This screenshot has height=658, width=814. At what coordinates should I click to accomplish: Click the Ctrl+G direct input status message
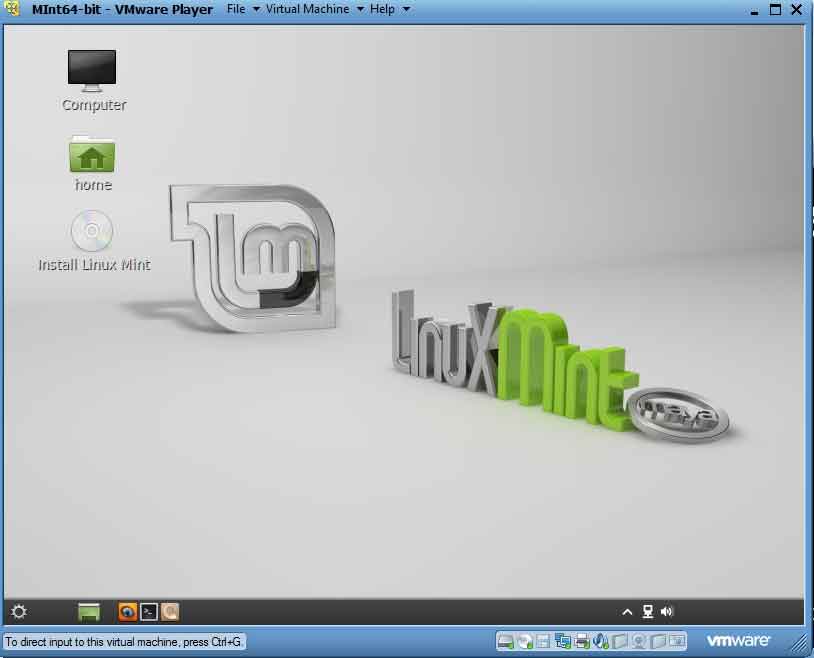coord(124,642)
